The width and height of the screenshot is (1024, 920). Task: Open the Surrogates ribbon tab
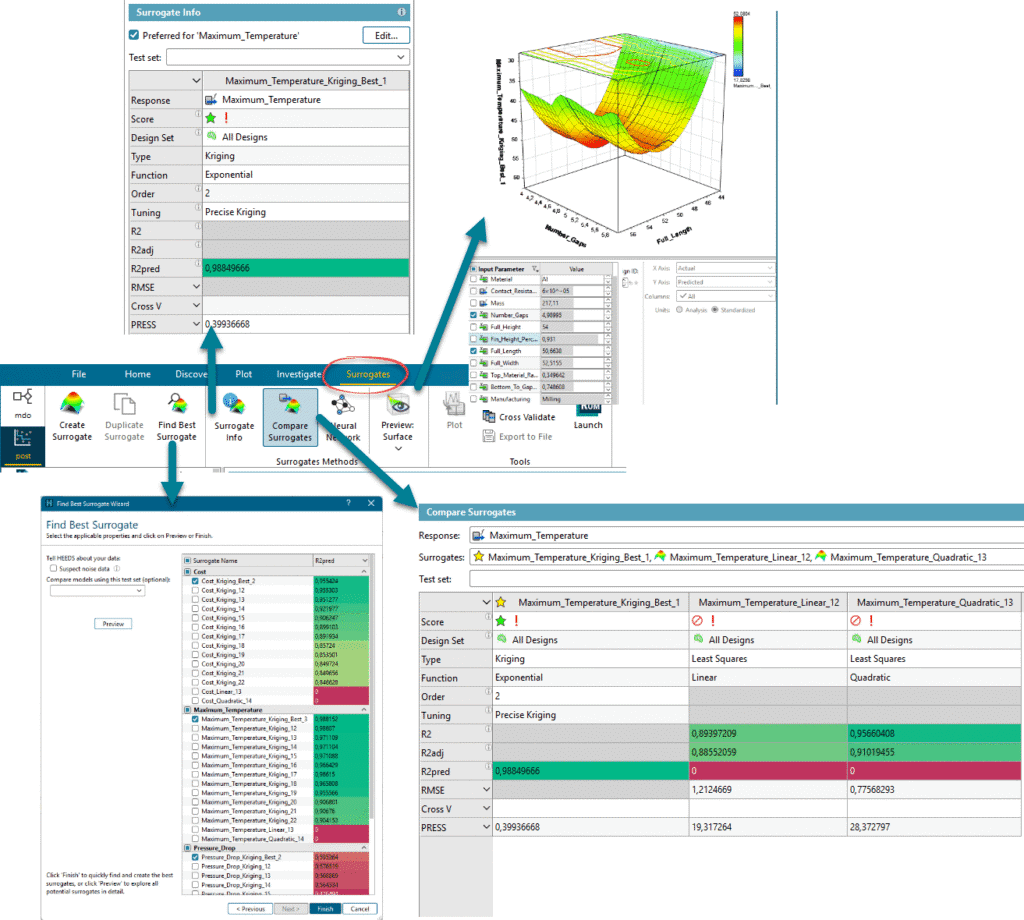(367, 374)
